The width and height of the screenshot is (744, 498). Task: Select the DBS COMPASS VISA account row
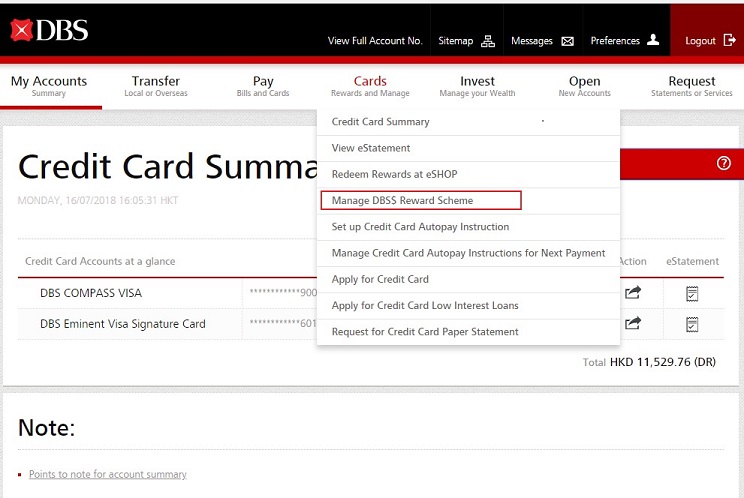pyautogui.click(x=91, y=293)
